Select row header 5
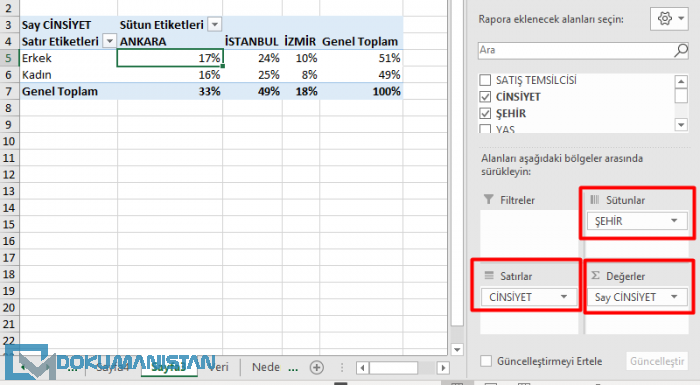This screenshot has height=385, width=700. (x=9, y=58)
